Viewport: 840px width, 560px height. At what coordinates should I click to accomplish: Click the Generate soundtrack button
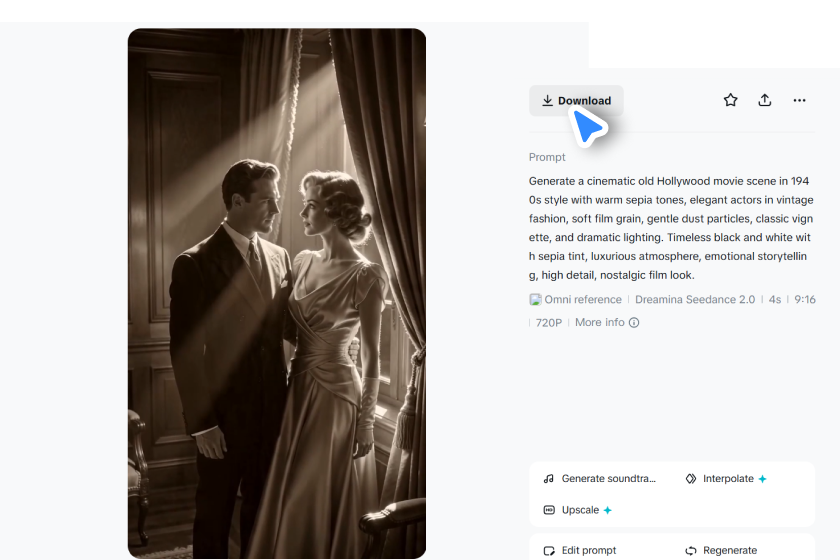pos(599,479)
